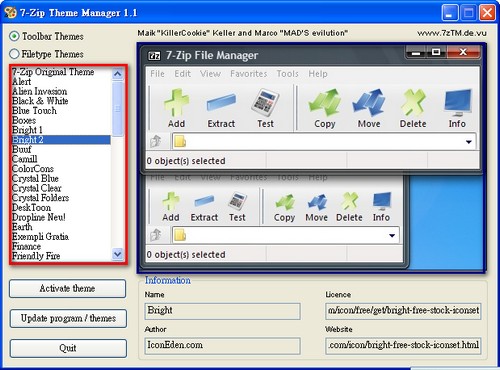Choose the Alien Invasion theme

[61, 91]
